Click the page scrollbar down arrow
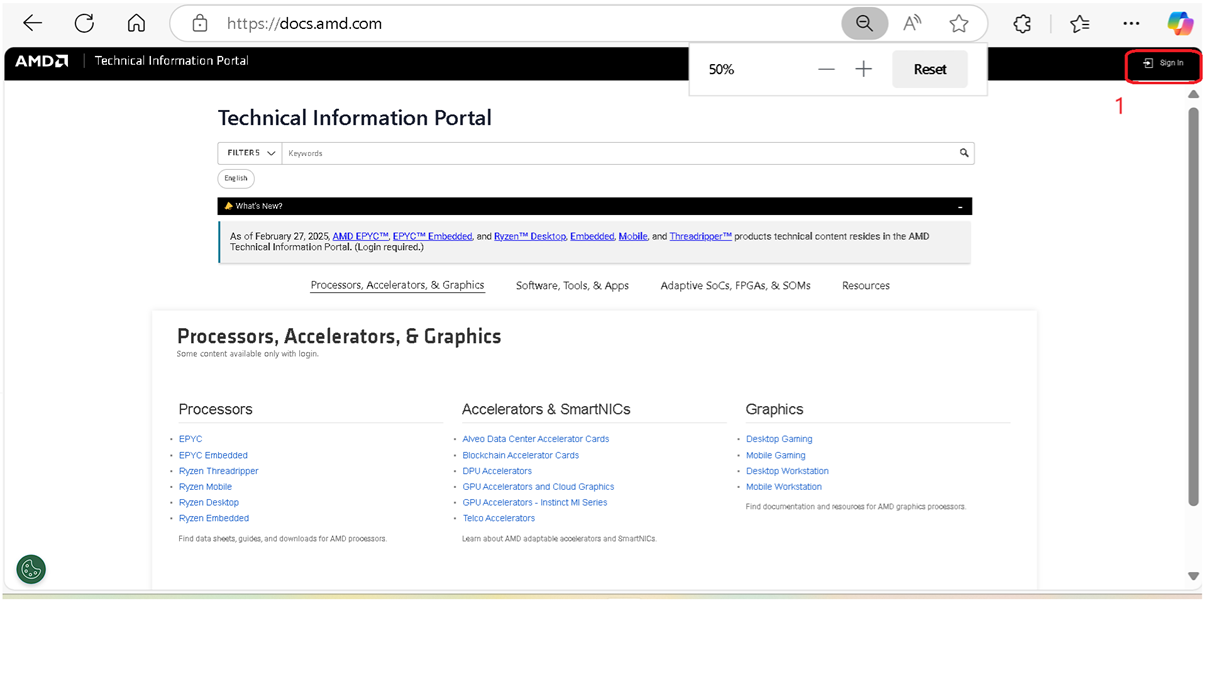Image resolution: width=1207 pixels, height=679 pixels. click(x=1193, y=576)
